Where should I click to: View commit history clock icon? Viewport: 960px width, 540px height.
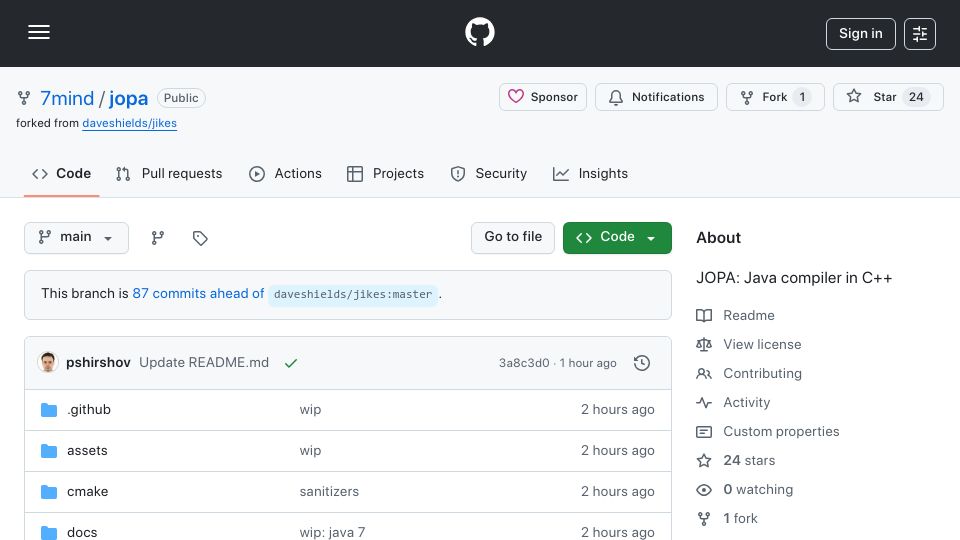coord(642,363)
